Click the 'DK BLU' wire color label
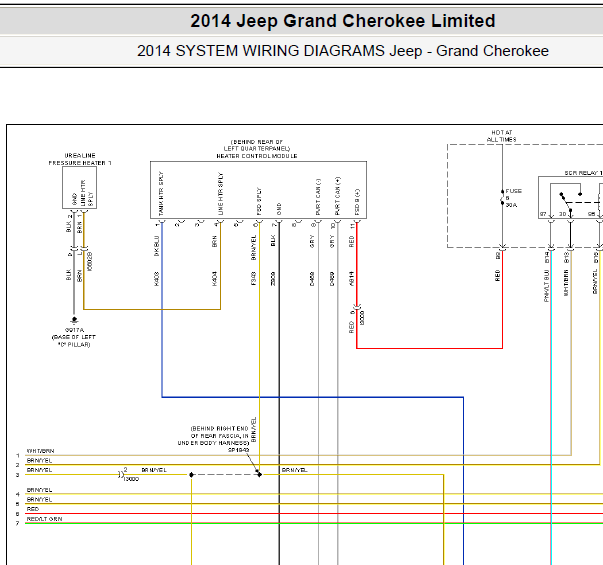The image size is (603, 565). 157,246
